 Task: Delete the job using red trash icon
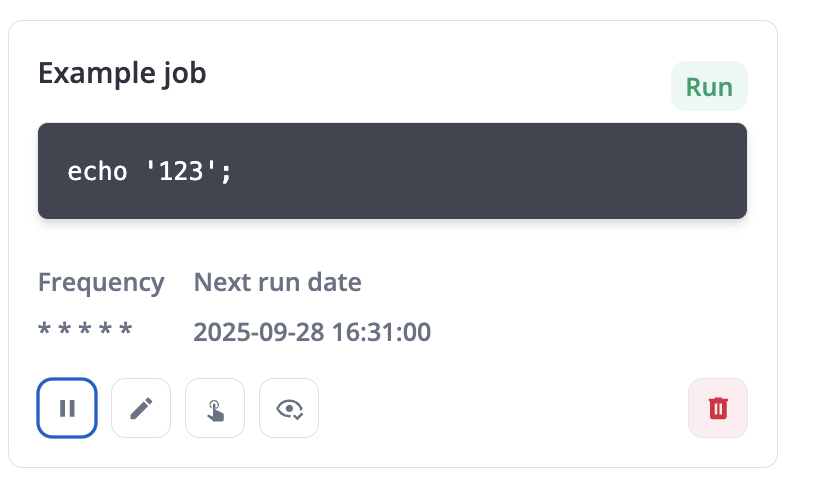pos(718,408)
